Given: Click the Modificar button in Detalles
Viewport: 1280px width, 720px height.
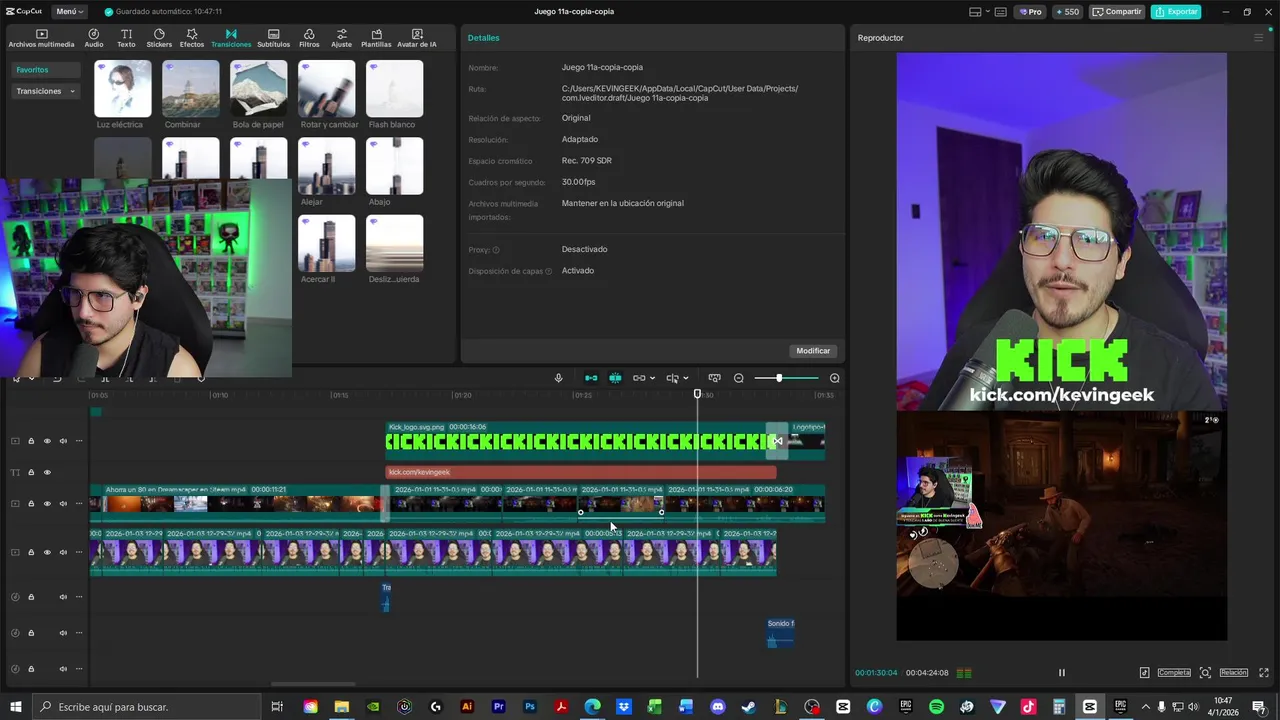Looking at the screenshot, I should point(813,351).
